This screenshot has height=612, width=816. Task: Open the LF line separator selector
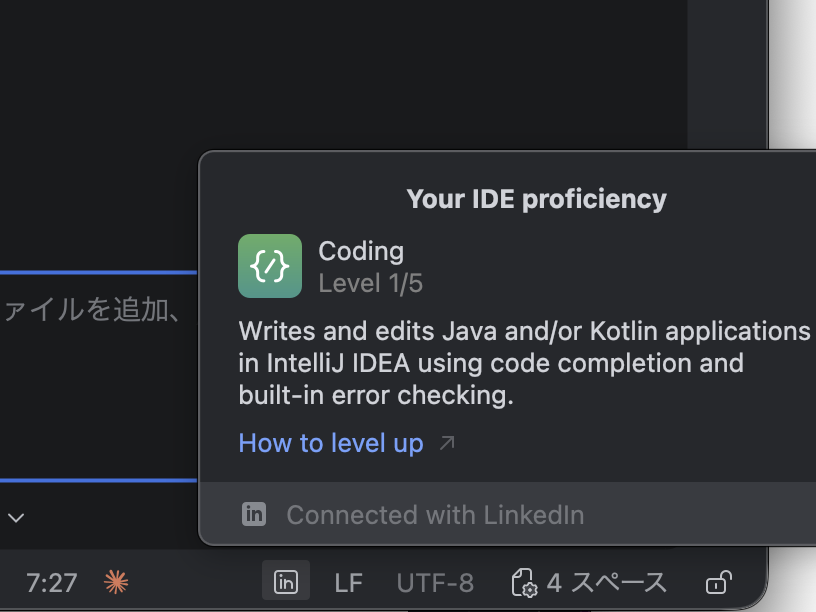[348, 583]
